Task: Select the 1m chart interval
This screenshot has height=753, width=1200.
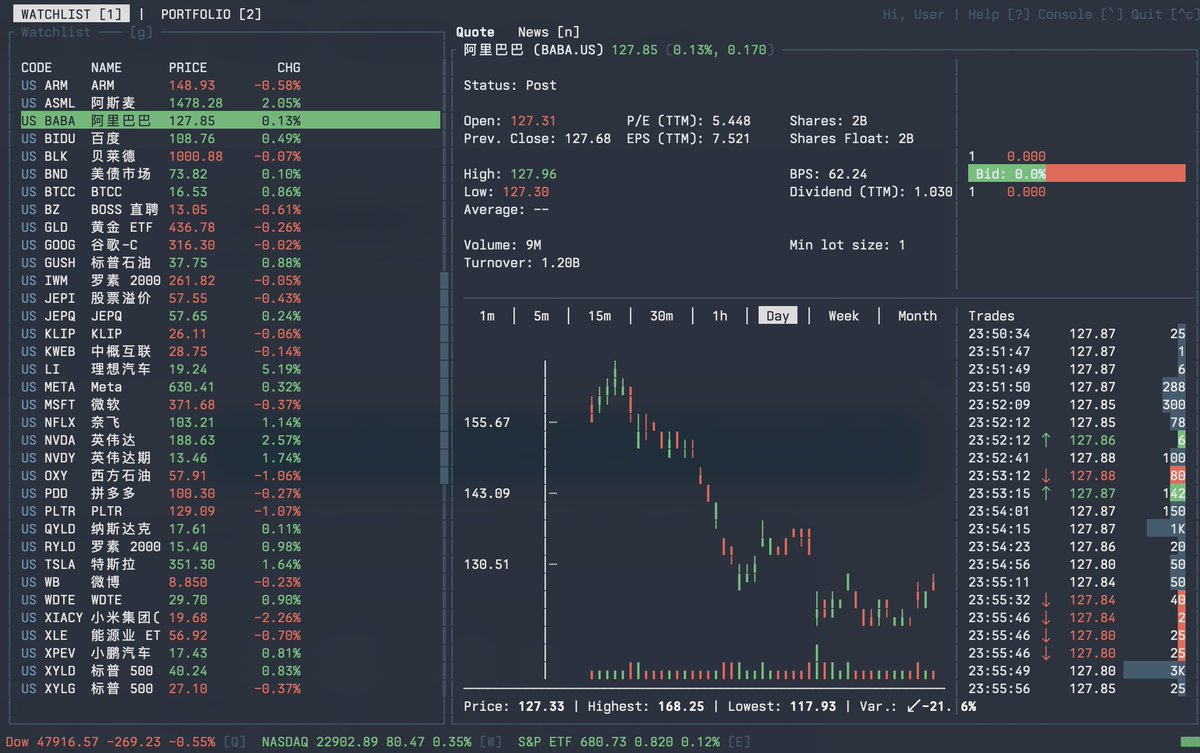Action: [487, 316]
